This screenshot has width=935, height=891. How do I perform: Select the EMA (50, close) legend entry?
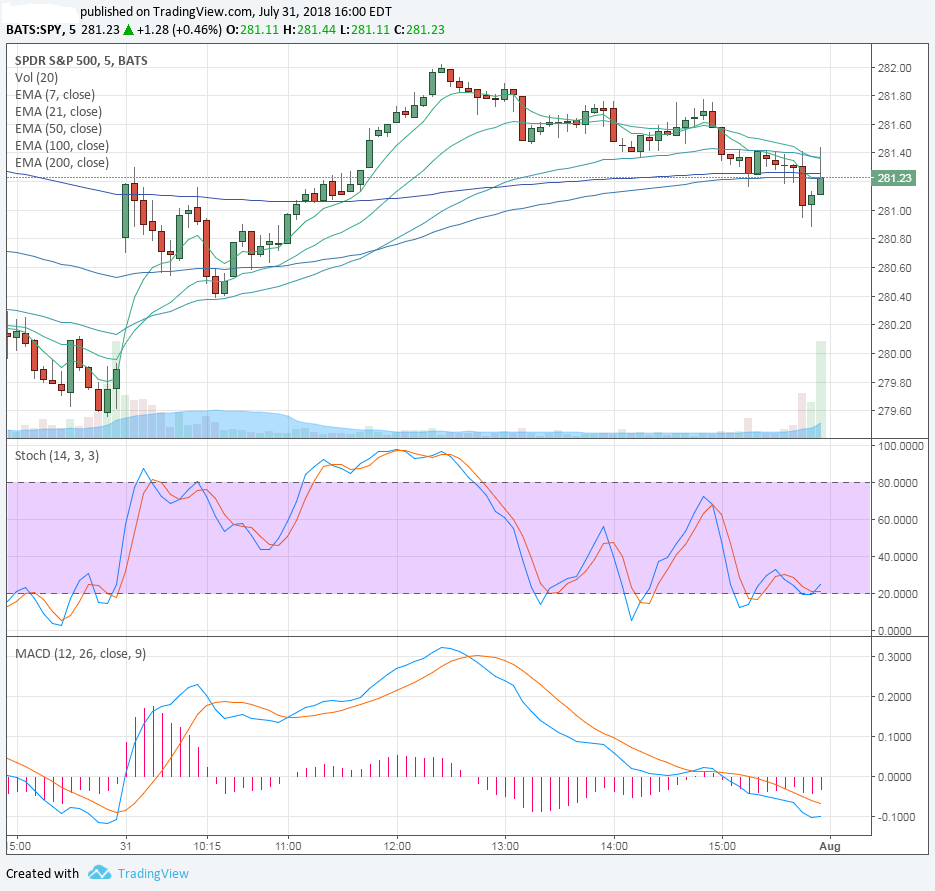58,129
